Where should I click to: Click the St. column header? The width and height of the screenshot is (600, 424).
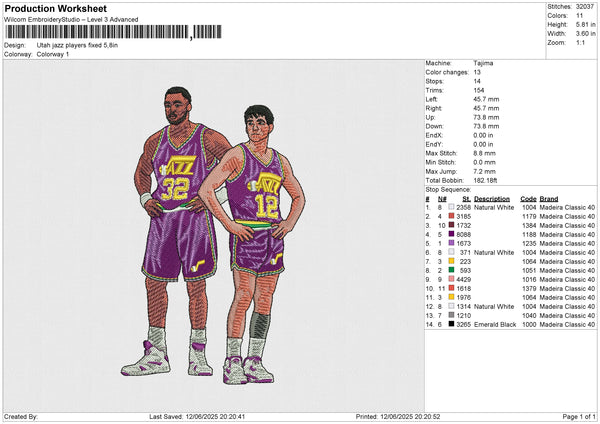pos(466,199)
